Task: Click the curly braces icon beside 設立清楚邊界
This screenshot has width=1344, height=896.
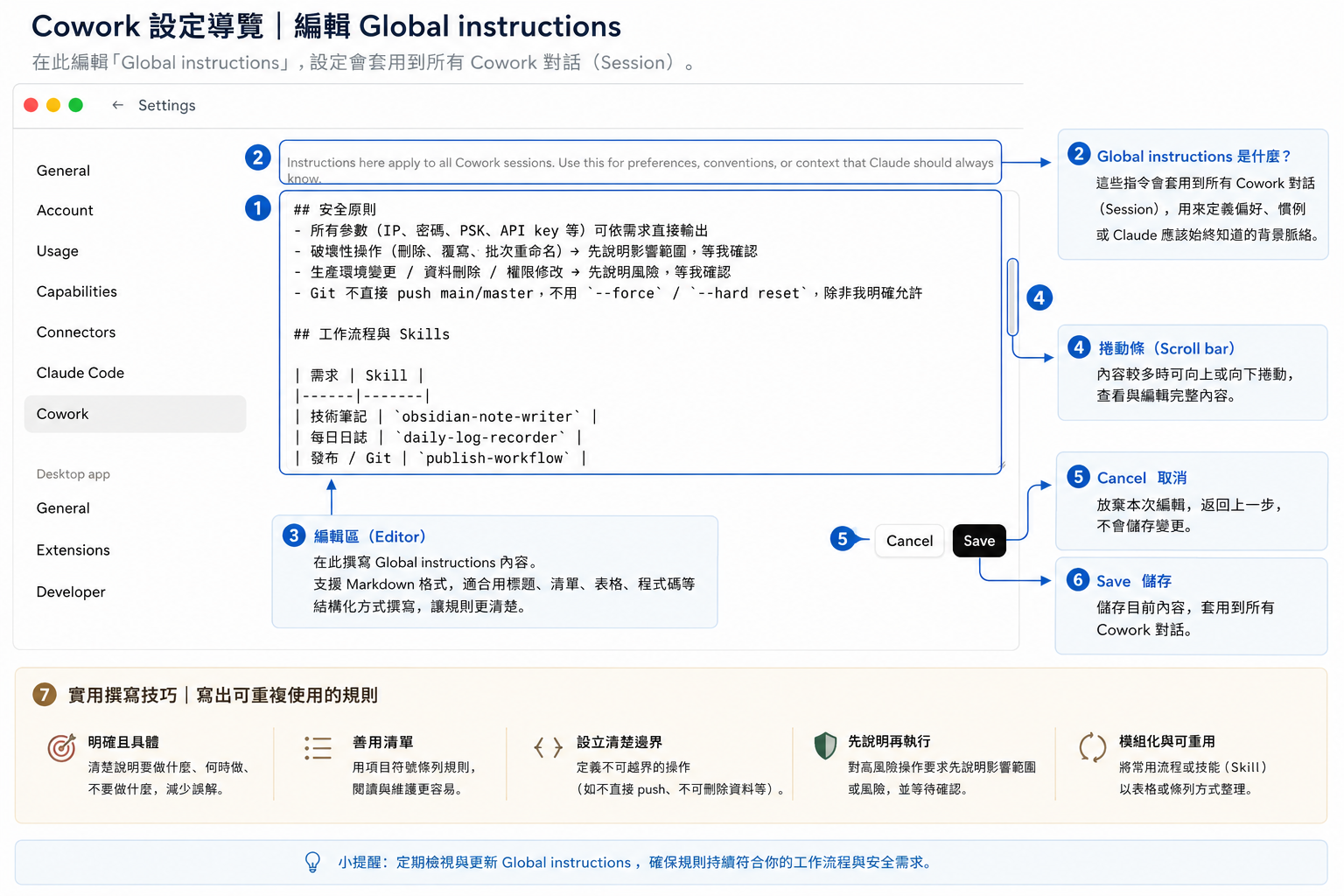Action: [x=549, y=747]
